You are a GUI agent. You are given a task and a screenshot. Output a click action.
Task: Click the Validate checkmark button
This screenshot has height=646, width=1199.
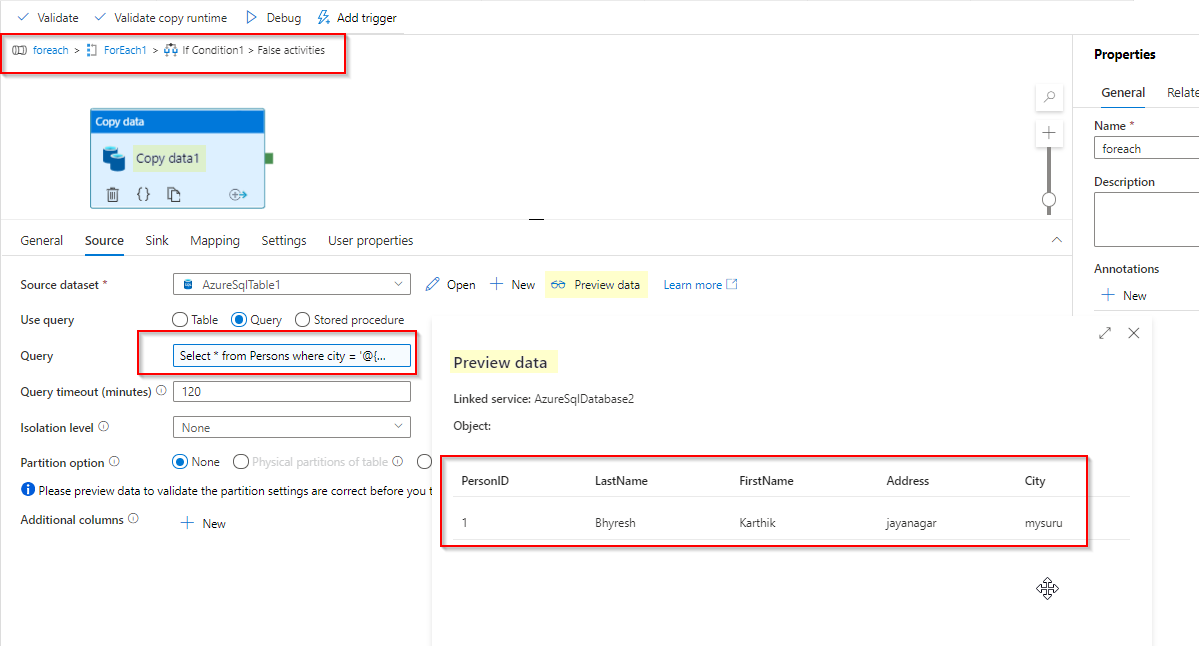[47, 18]
